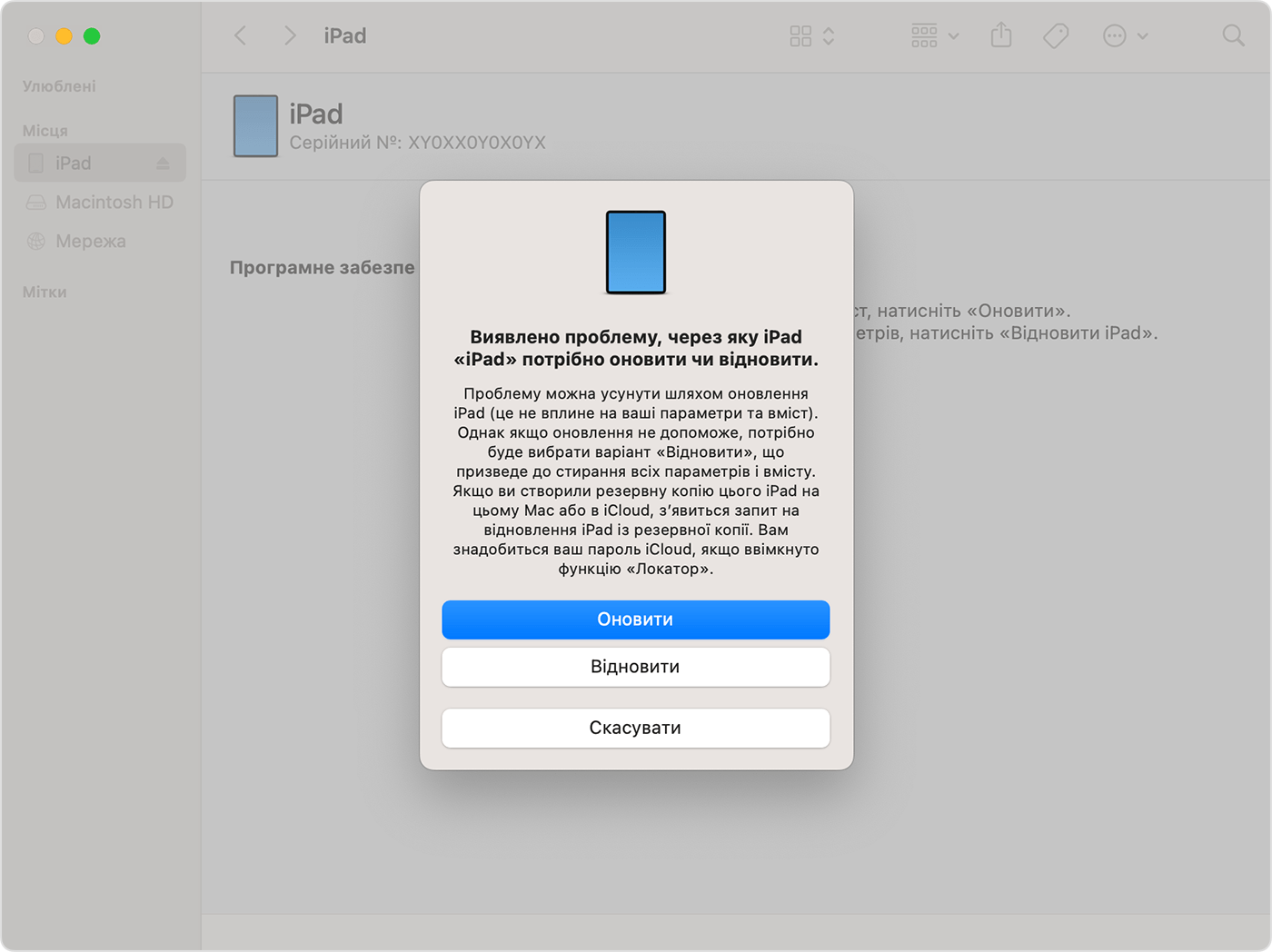Click the grid view icon in the toolbar
Screen dimensions: 1272x952
[800, 35]
